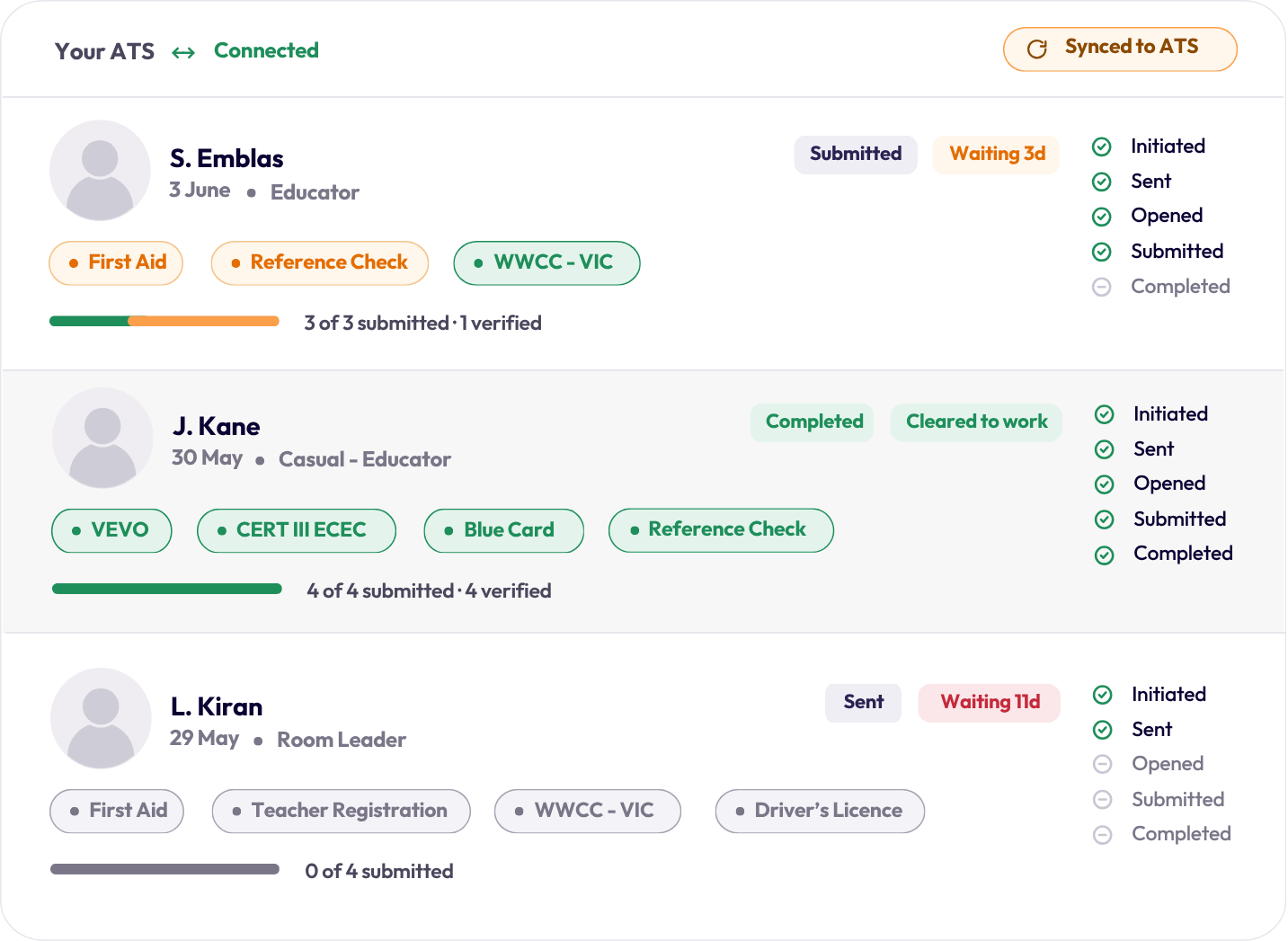Click S. Emblas incomplete Completed step icon
Viewport: 1288px width, 941px height.
point(1102,287)
